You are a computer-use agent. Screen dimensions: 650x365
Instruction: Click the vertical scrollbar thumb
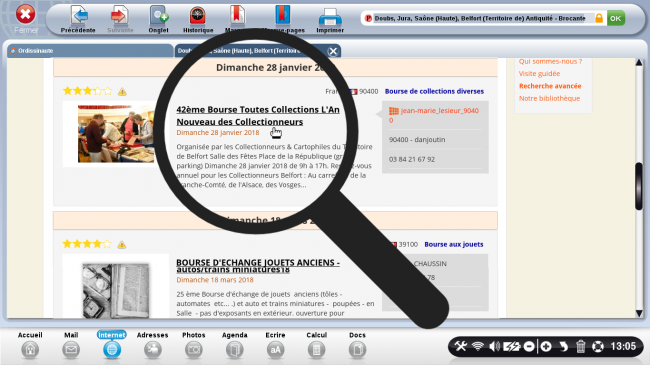639,186
